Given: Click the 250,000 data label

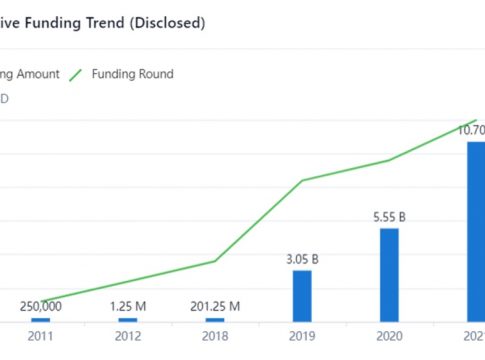Looking at the screenshot, I should (x=41, y=307).
